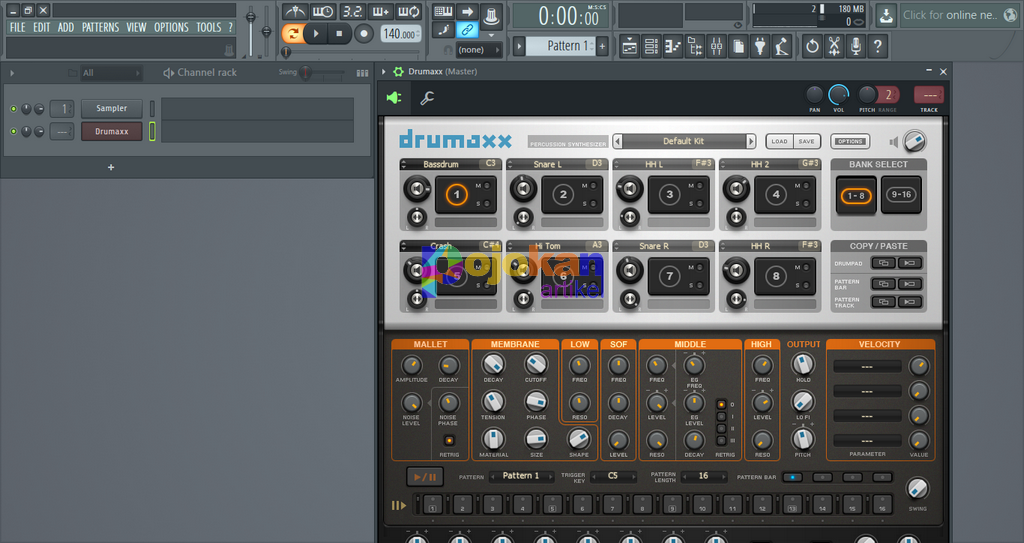Open the EDIT menu
The width and height of the screenshot is (1024, 543).
42,27
